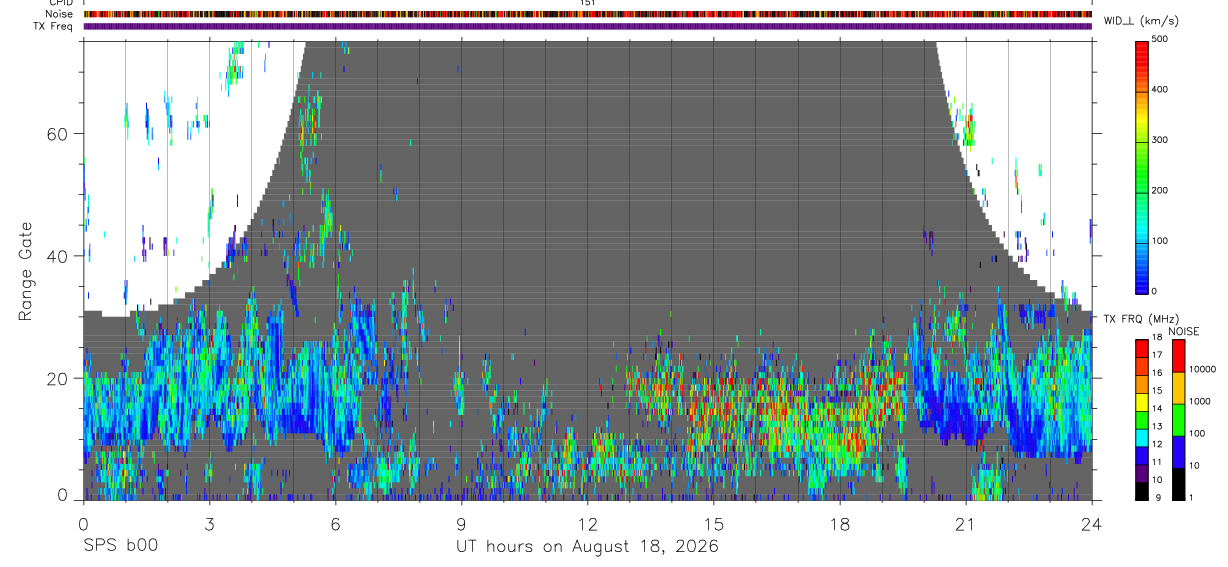The image size is (1228, 567).
Task: Click the Range Gate axis title
Action: click(27, 271)
